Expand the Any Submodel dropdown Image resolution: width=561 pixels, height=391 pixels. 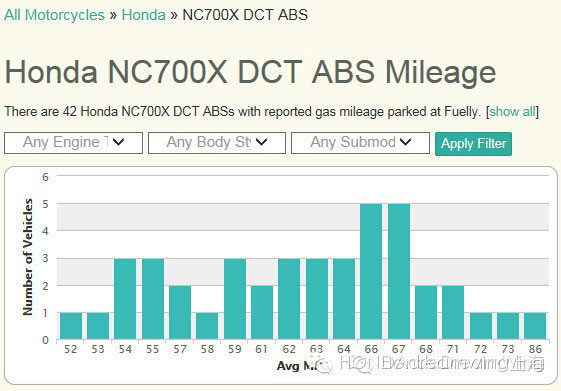tap(360, 143)
